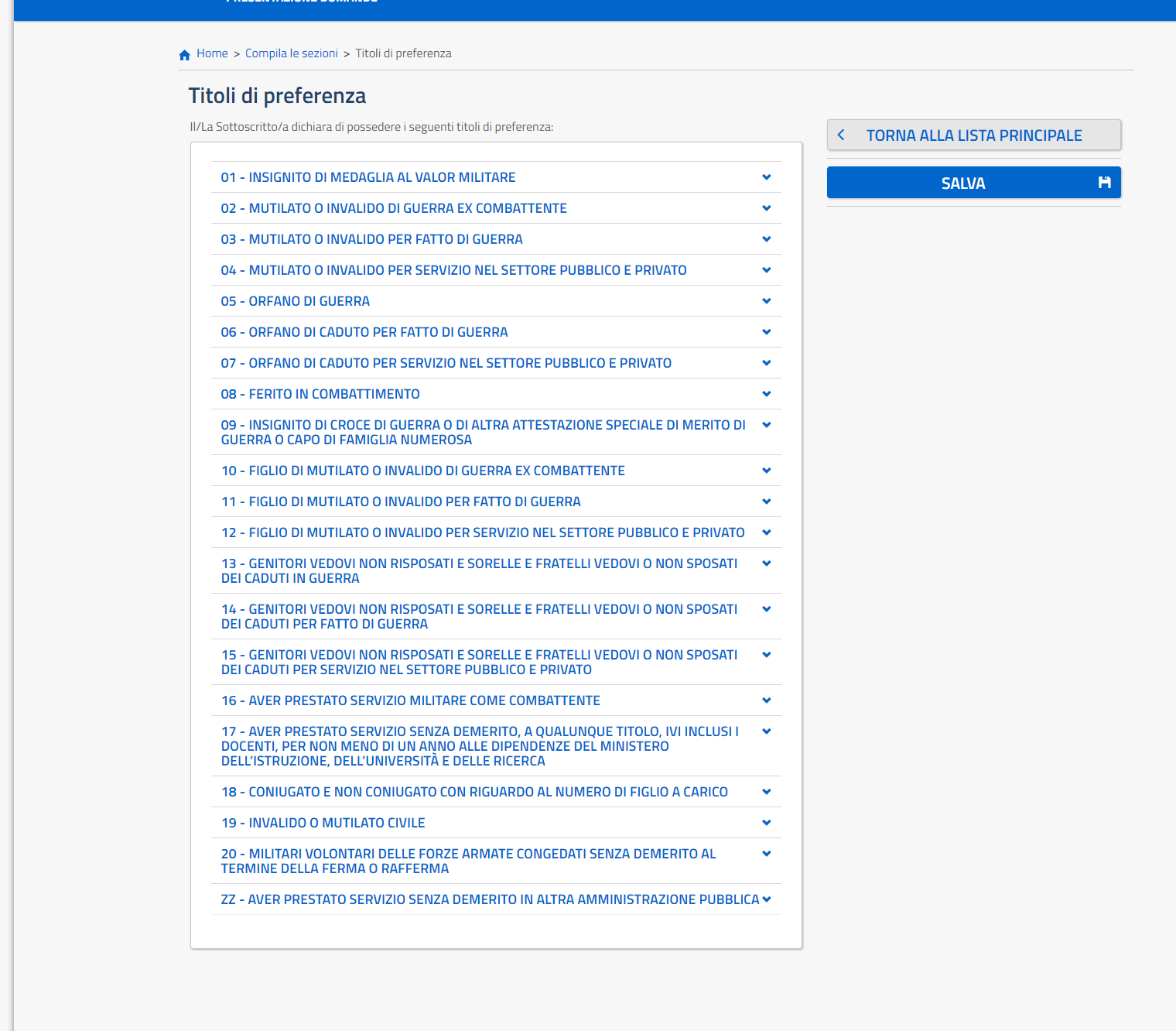The width and height of the screenshot is (1176, 1031).
Task: Open 20 - MILITARI VOLONTARI DELLE FORZE ARMATE title
Action: click(469, 861)
